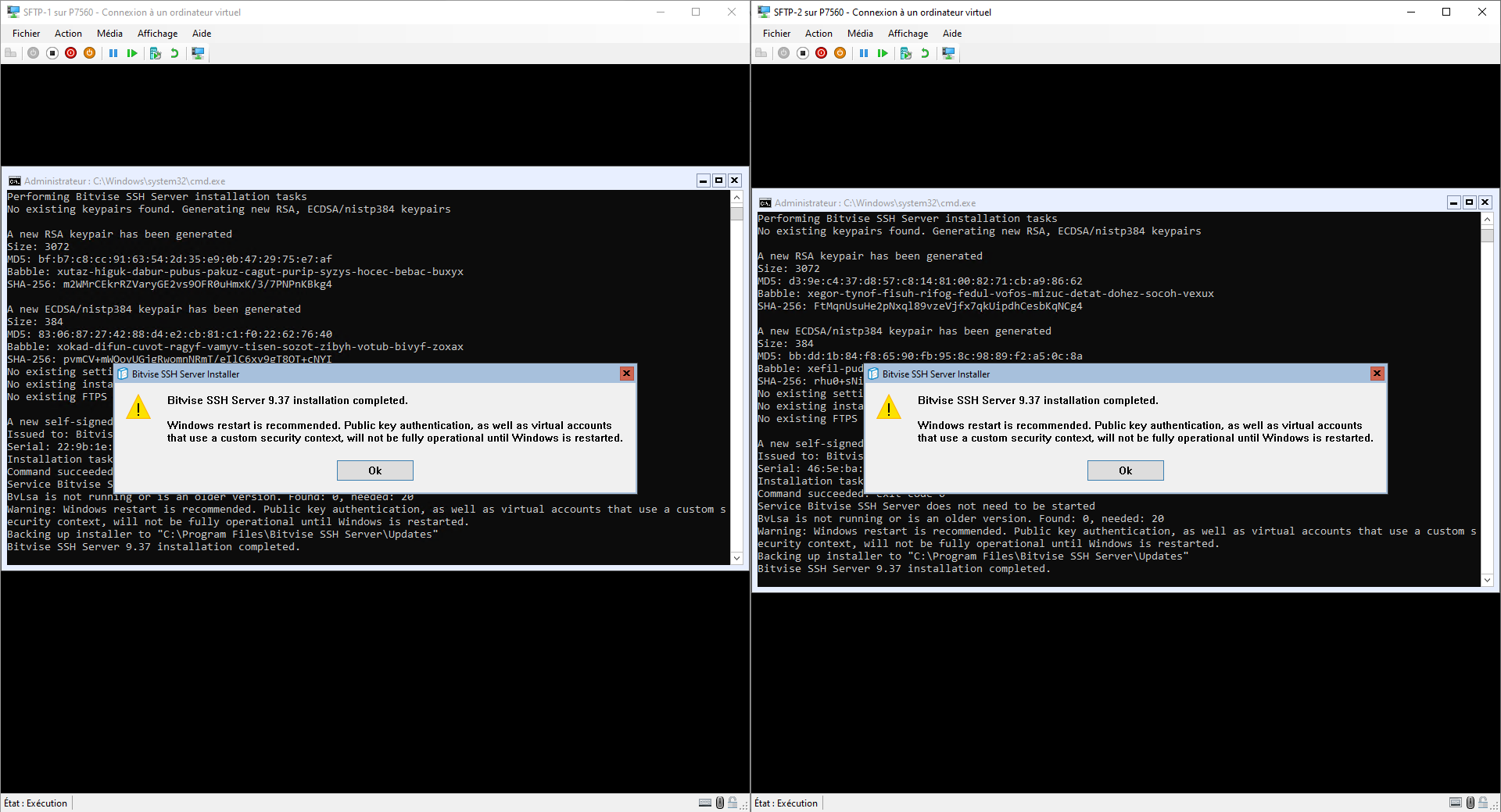Click Ctrl+Alt+Del icon in SFTP-1 toolbar
The height and width of the screenshot is (812, 1501).
click(11, 53)
